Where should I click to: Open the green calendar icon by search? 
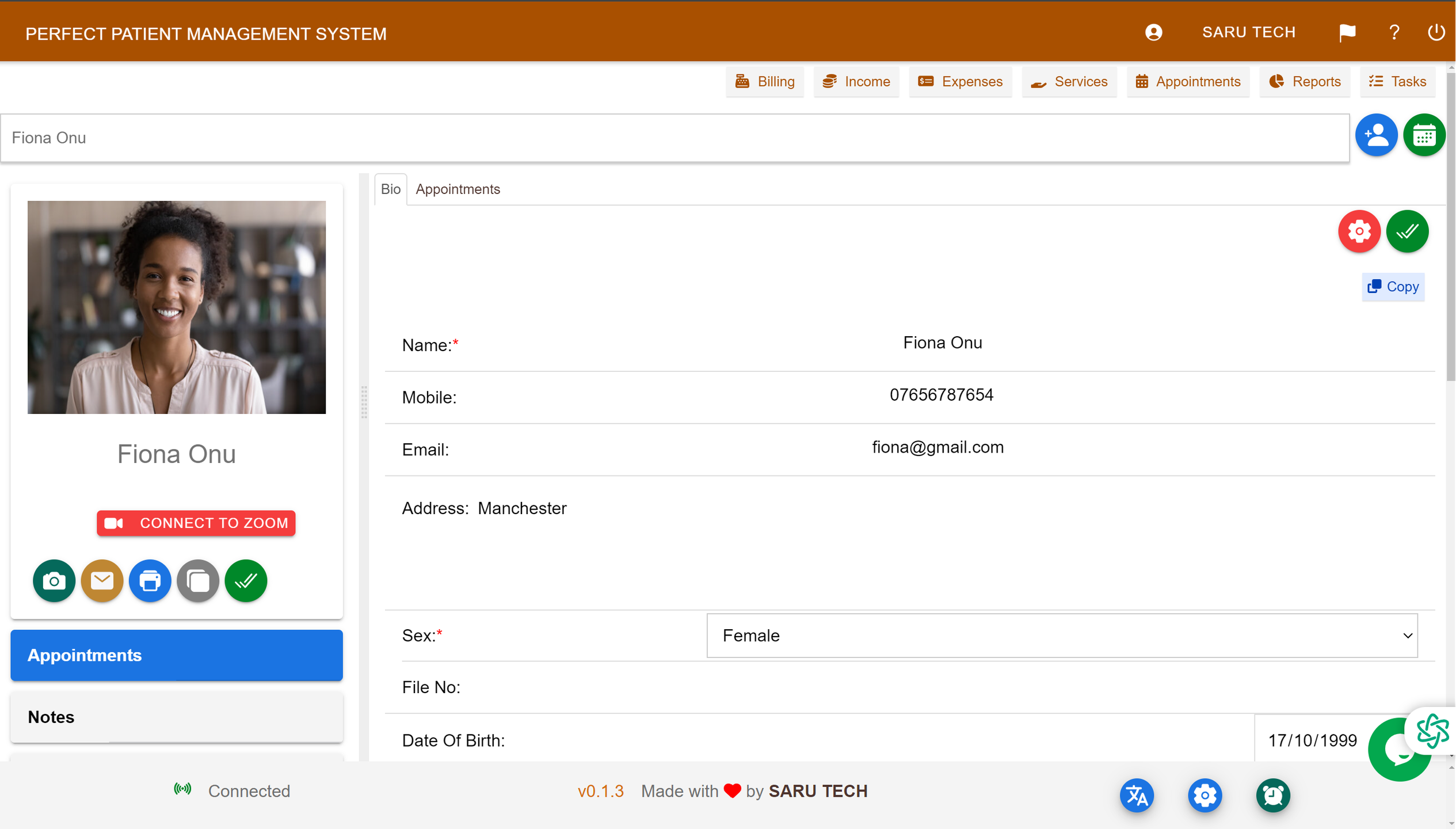[x=1424, y=136]
